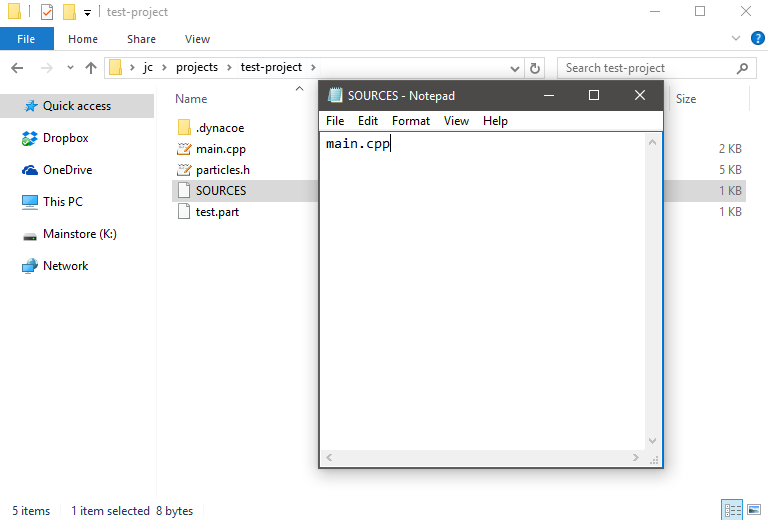The image size is (768, 520).
Task: Refresh the test-project folder view
Action: [535, 68]
